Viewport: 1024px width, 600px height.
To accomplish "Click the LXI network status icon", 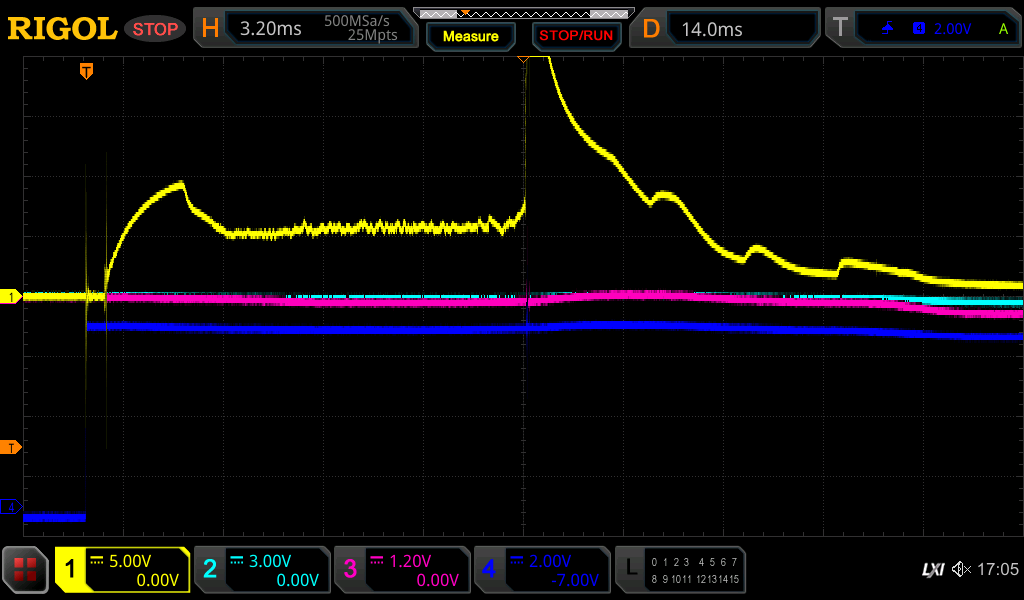I will pos(932,569).
